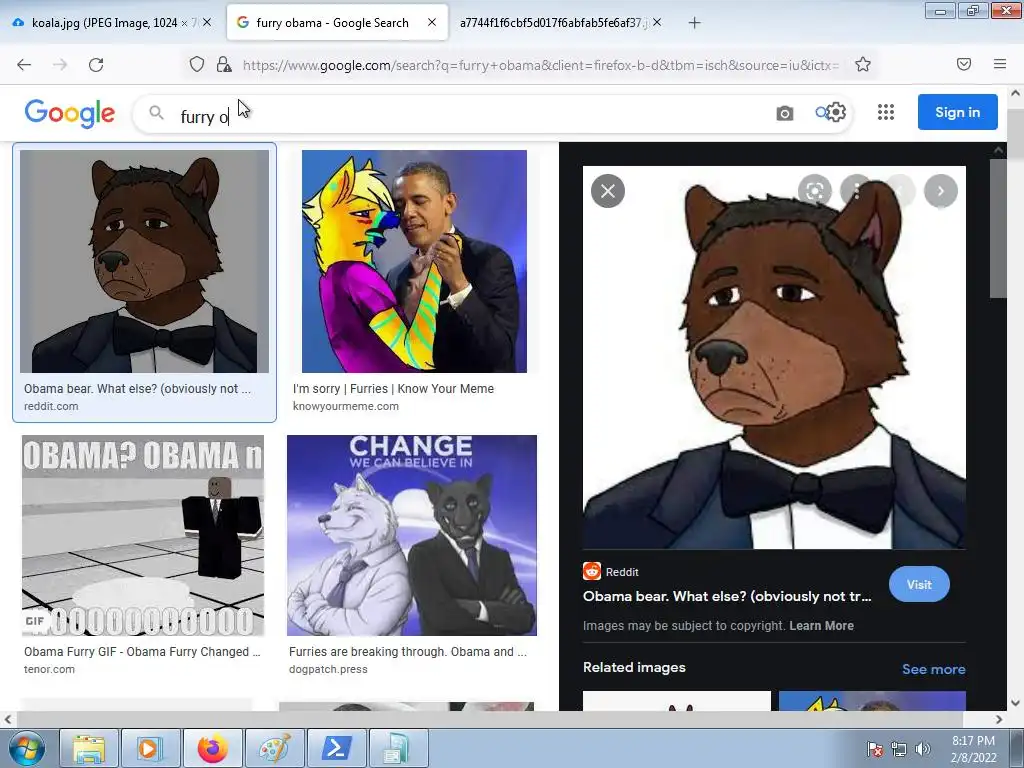Open tenor.com source link

(x=49, y=669)
